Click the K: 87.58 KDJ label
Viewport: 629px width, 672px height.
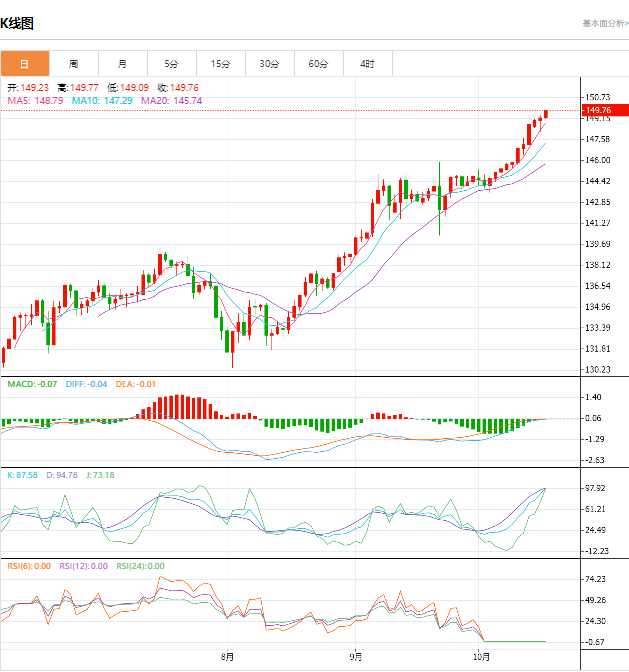pos(22,475)
